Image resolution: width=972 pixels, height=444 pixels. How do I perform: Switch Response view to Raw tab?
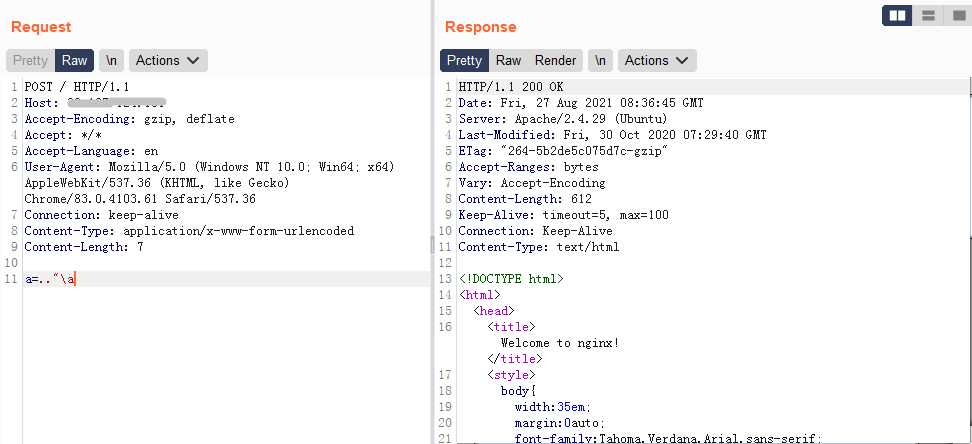[508, 60]
